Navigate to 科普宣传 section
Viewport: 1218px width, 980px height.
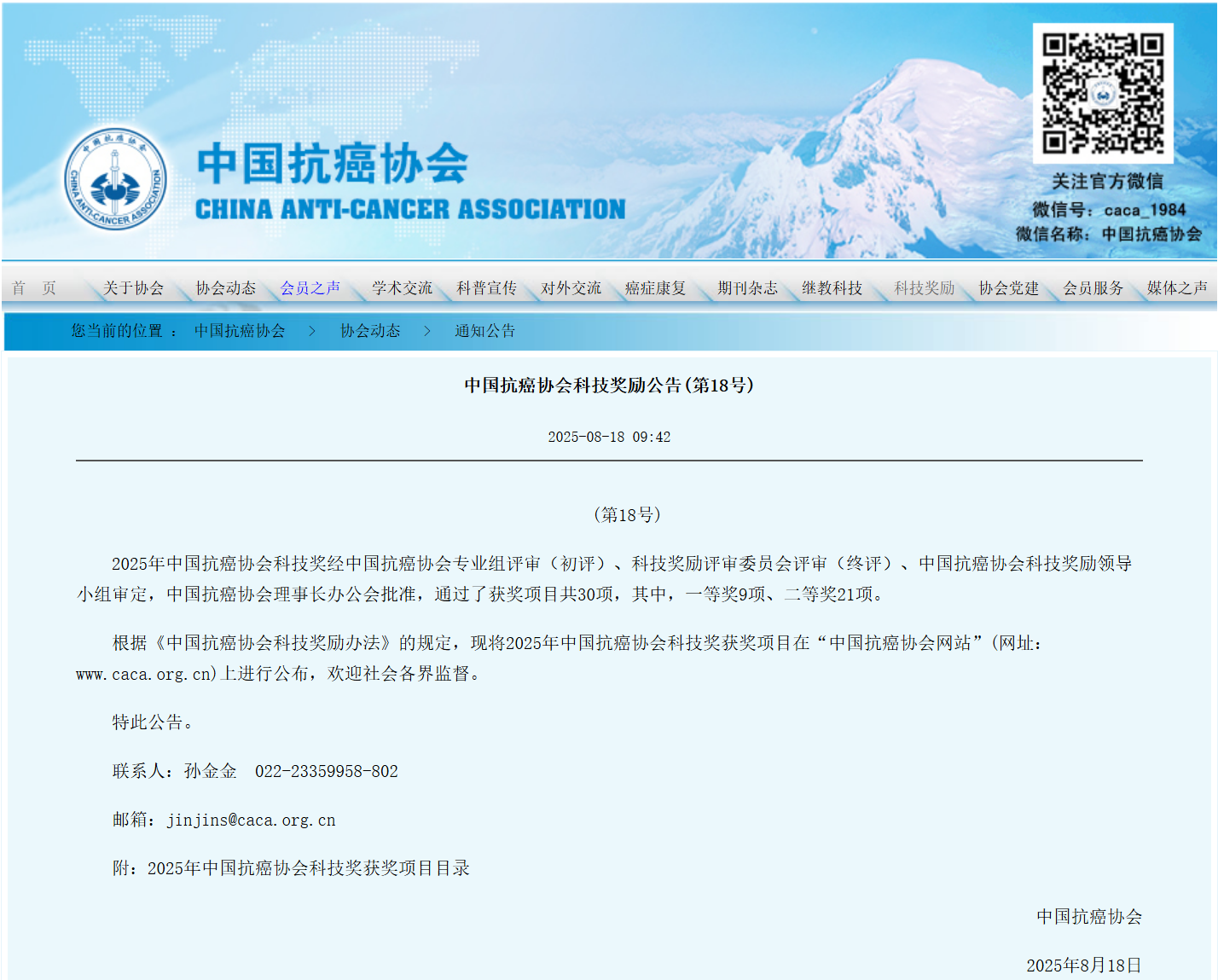pyautogui.click(x=486, y=288)
